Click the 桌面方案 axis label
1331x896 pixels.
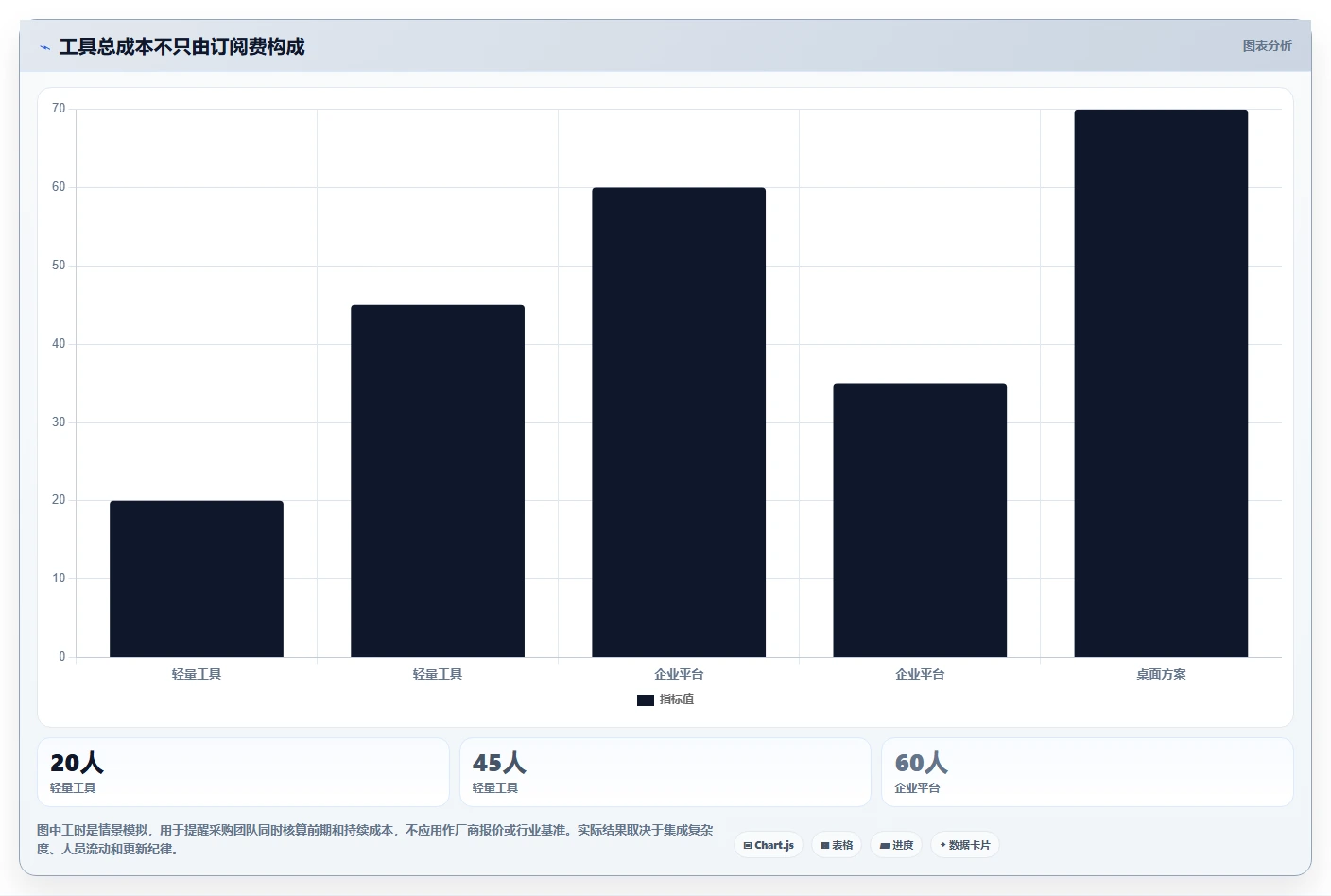click(1161, 674)
